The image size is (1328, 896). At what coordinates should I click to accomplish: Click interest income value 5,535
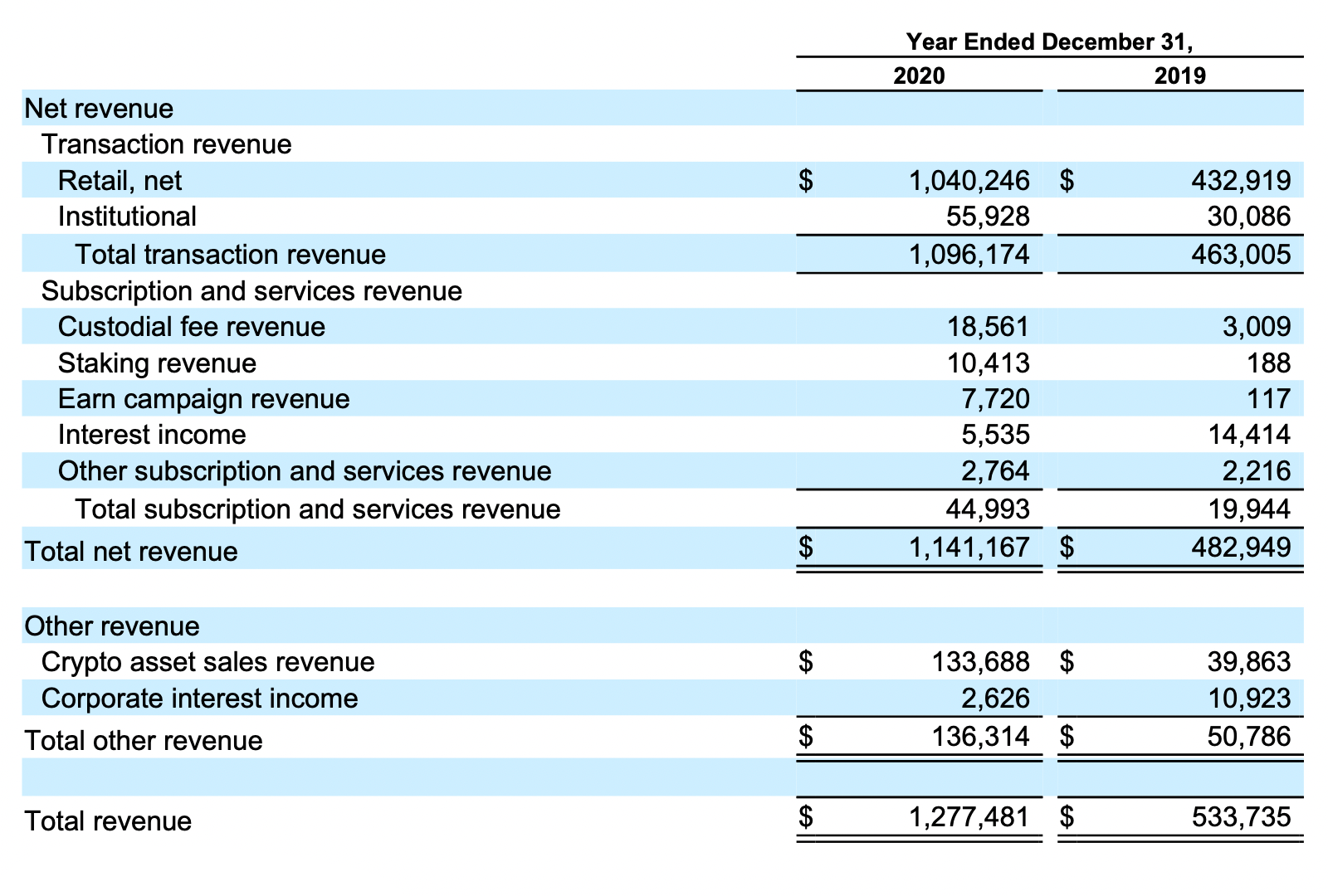click(995, 435)
